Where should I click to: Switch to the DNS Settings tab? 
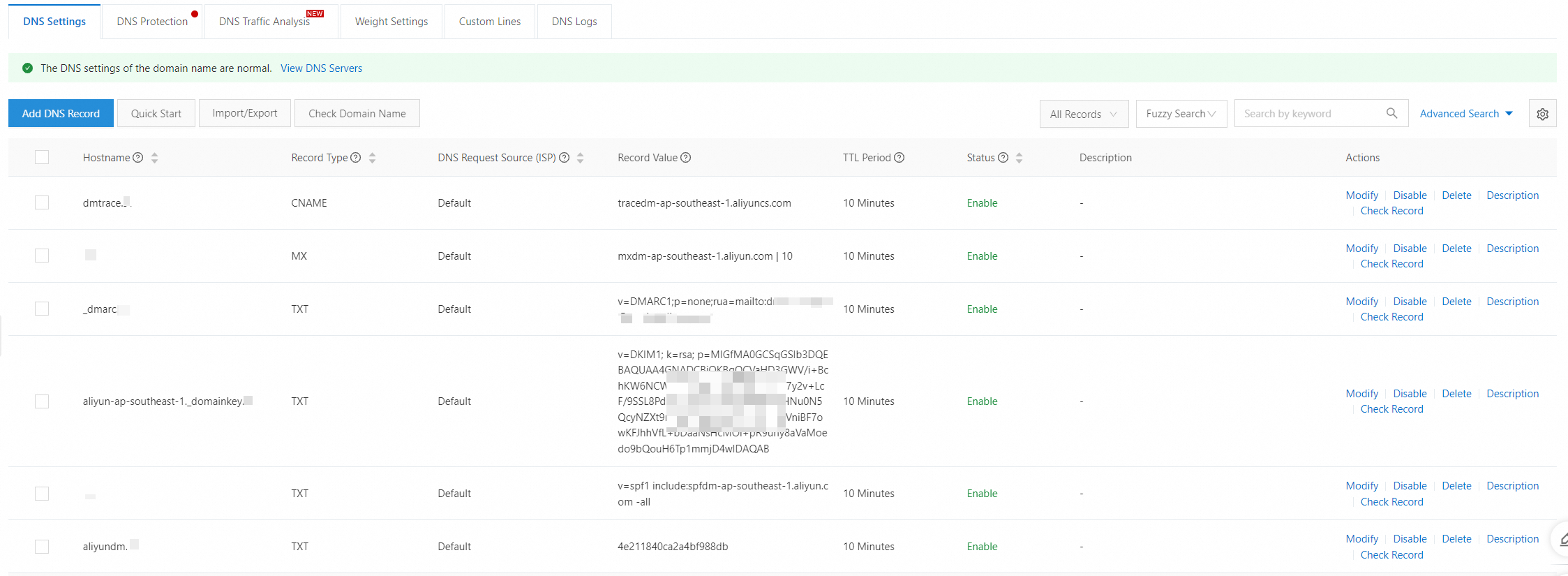pyautogui.click(x=54, y=22)
